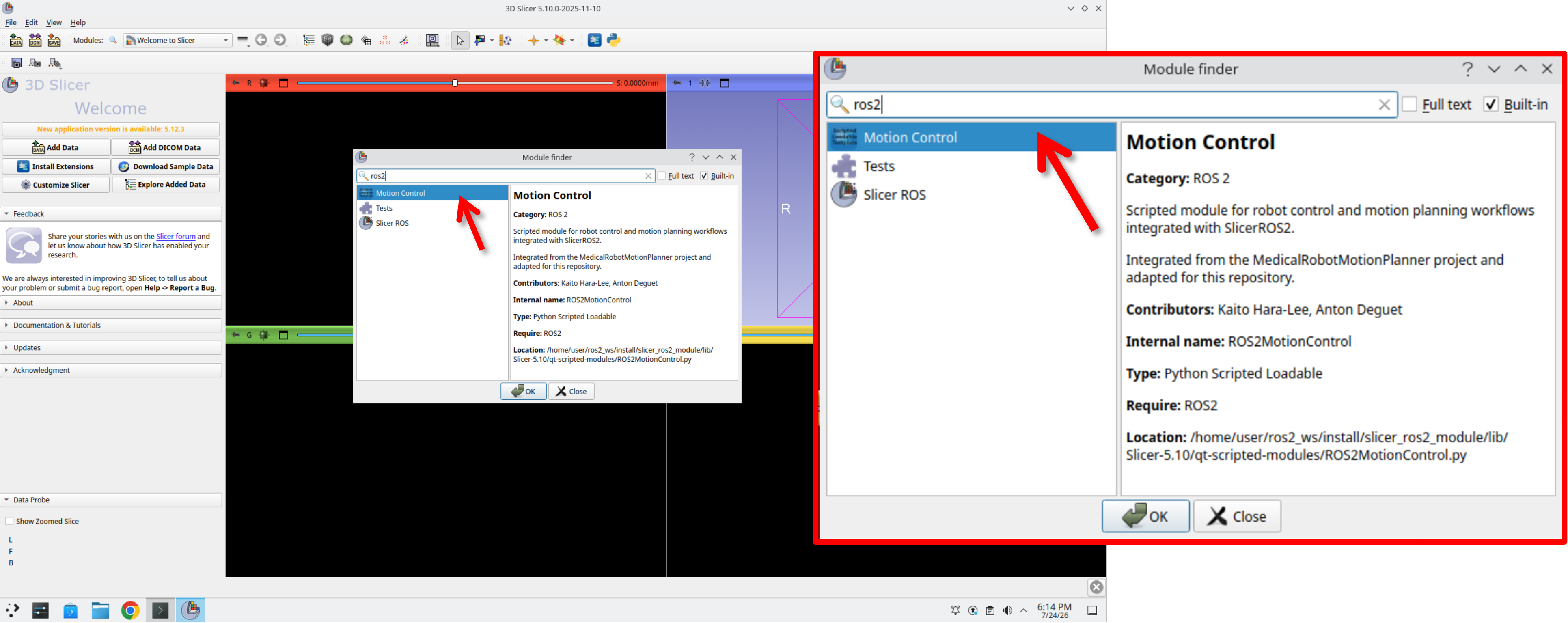Collapse the Data Probe section
Viewport: 1568px width, 623px height.
111,500
